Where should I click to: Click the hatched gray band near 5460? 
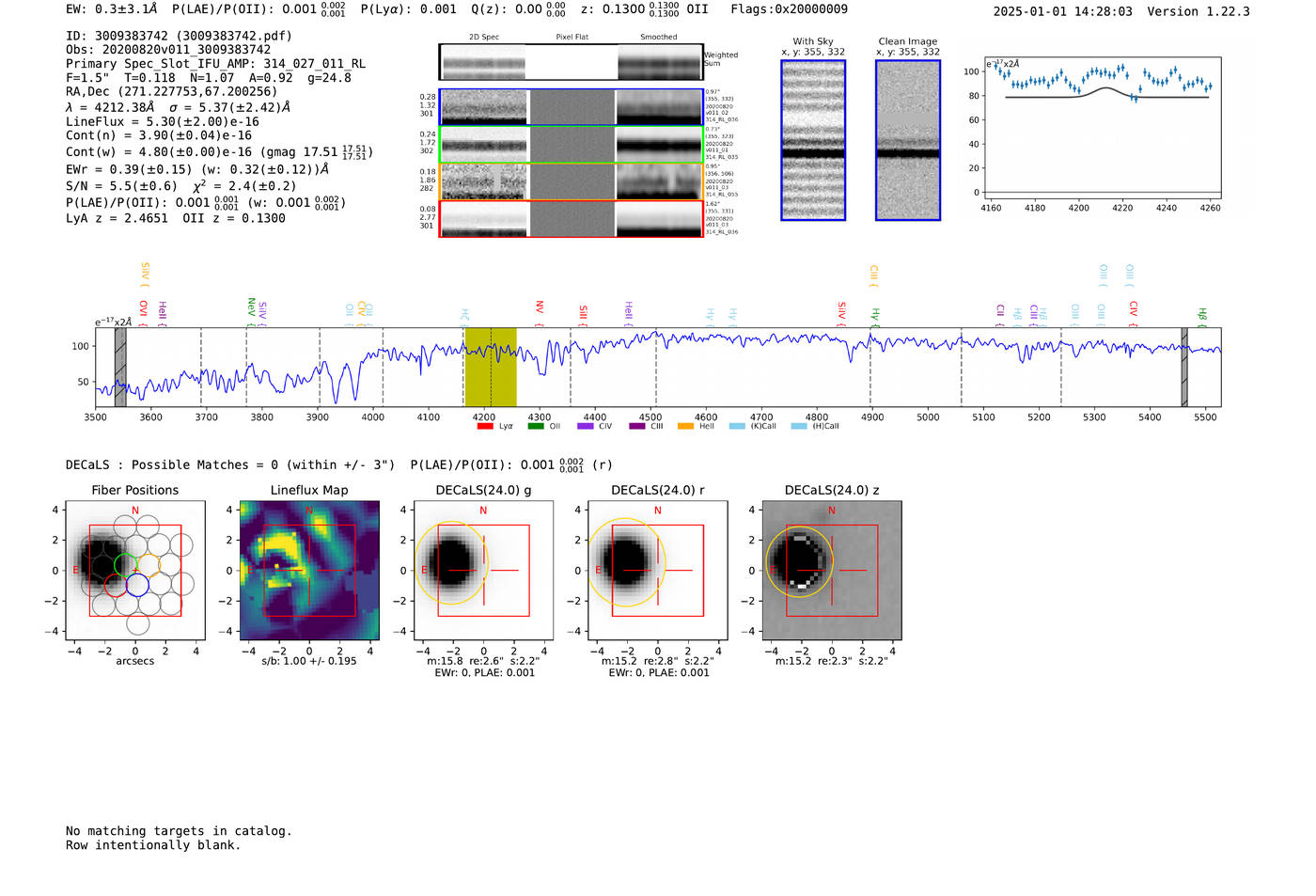point(1184,367)
